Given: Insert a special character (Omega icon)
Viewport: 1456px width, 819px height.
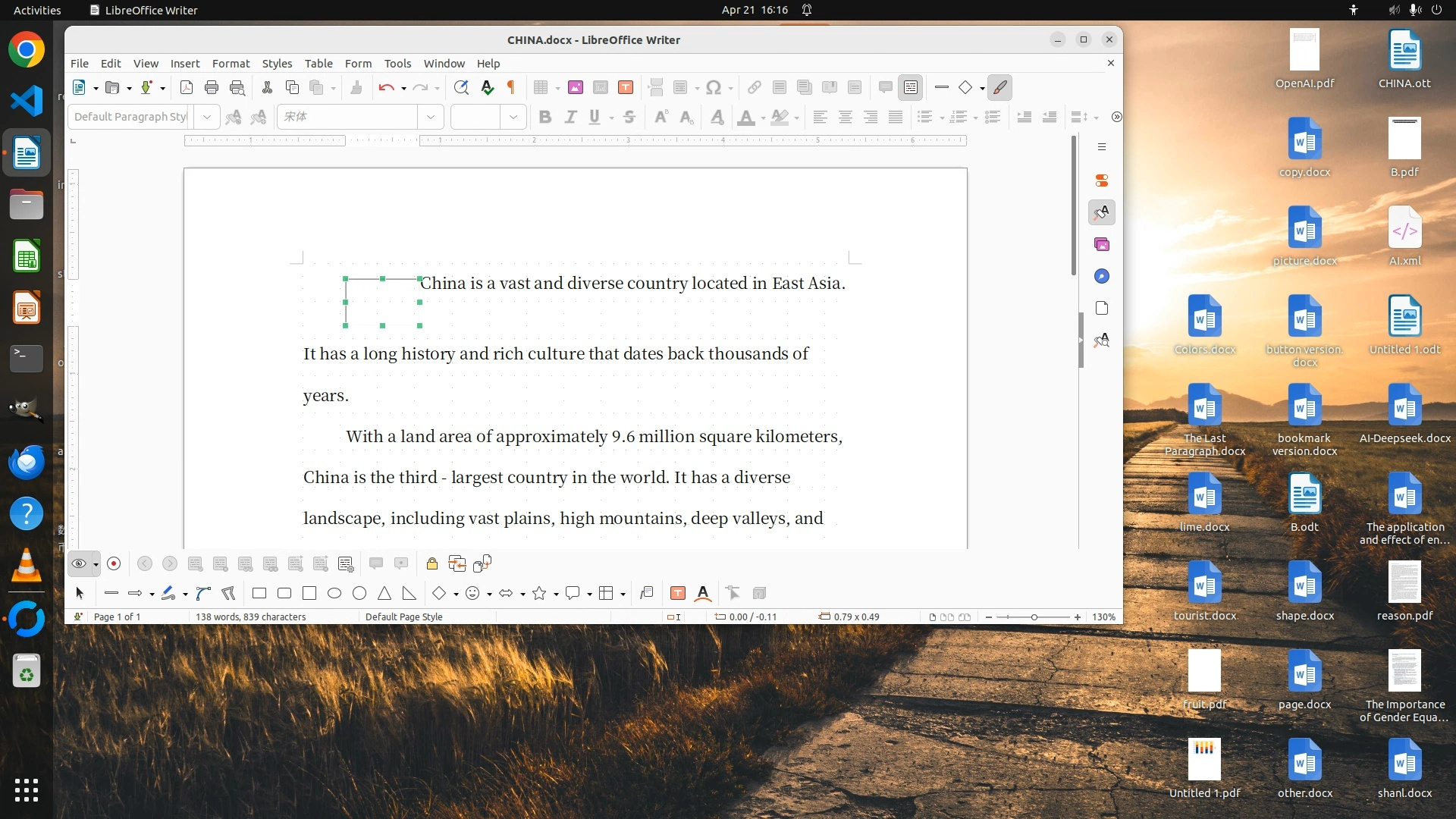Looking at the screenshot, I should tap(713, 87).
